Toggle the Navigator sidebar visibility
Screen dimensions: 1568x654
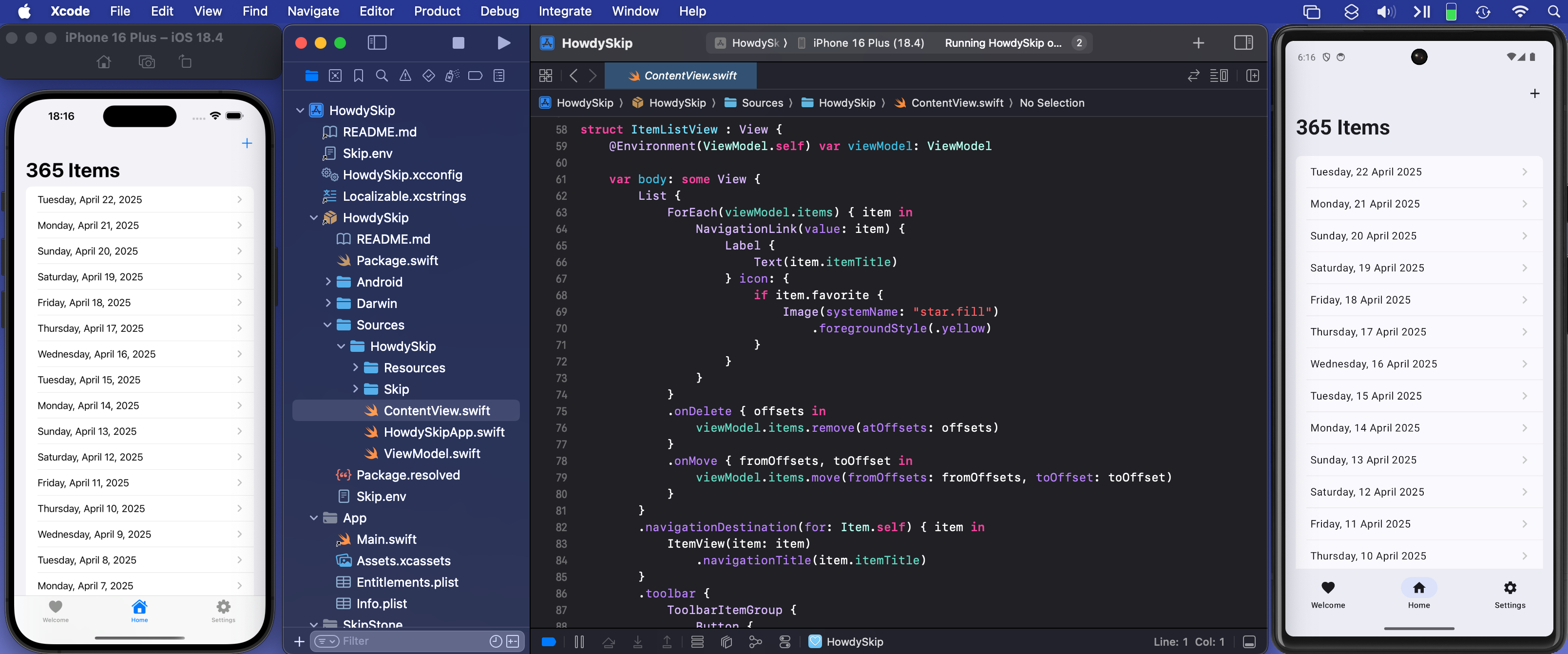point(378,42)
